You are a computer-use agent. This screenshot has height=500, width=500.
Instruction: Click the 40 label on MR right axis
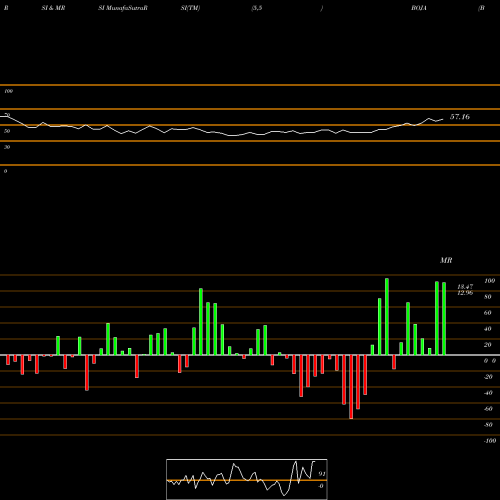488,329
